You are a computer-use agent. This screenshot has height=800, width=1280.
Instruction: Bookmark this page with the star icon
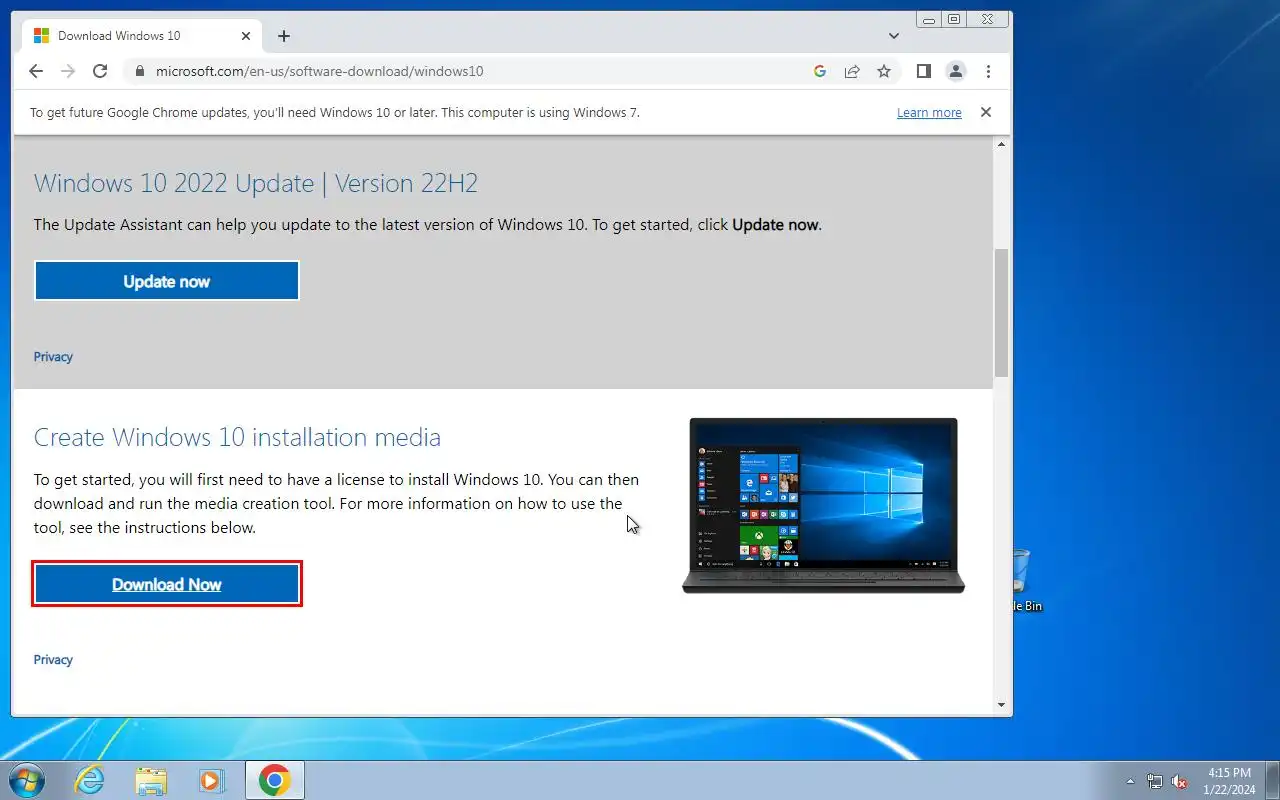[884, 71]
